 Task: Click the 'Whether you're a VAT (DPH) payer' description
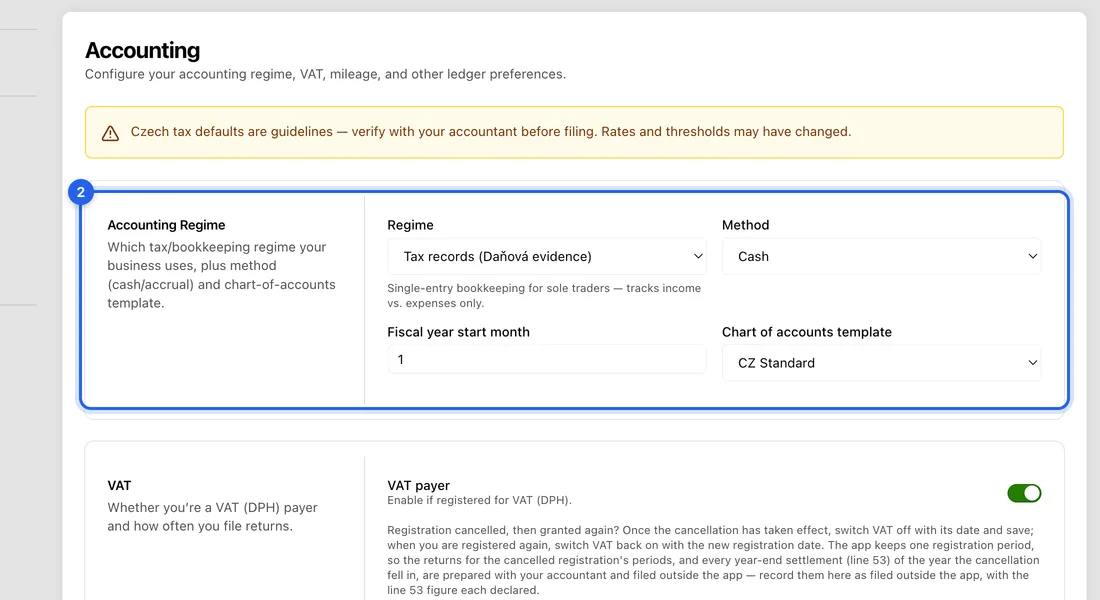[213, 516]
